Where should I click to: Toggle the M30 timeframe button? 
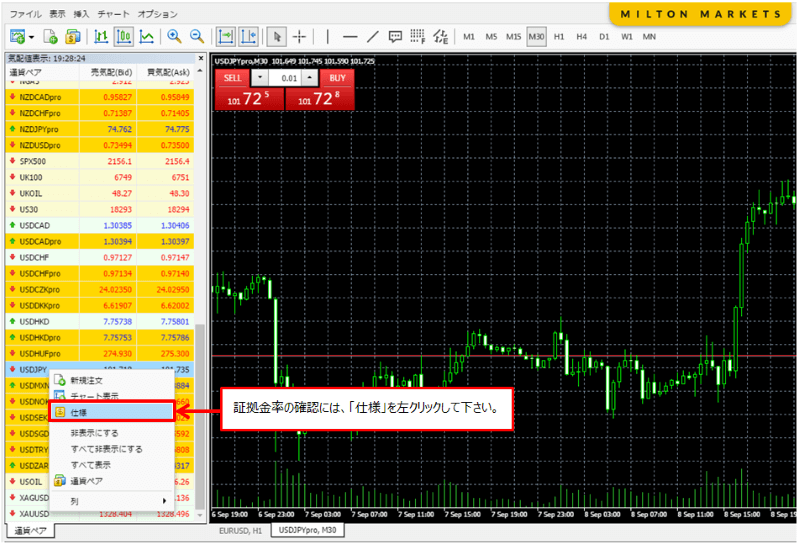(537, 37)
